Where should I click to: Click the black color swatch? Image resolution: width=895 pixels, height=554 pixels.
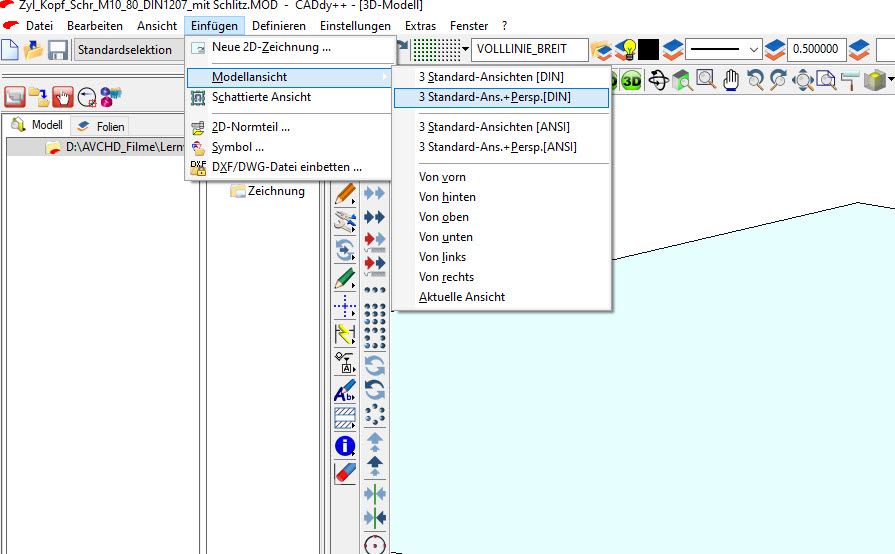[648, 50]
